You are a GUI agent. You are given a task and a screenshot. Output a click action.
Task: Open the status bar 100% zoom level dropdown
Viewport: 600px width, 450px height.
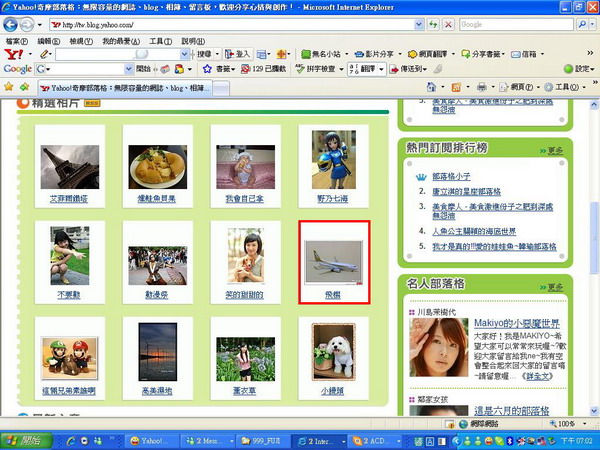(584, 424)
